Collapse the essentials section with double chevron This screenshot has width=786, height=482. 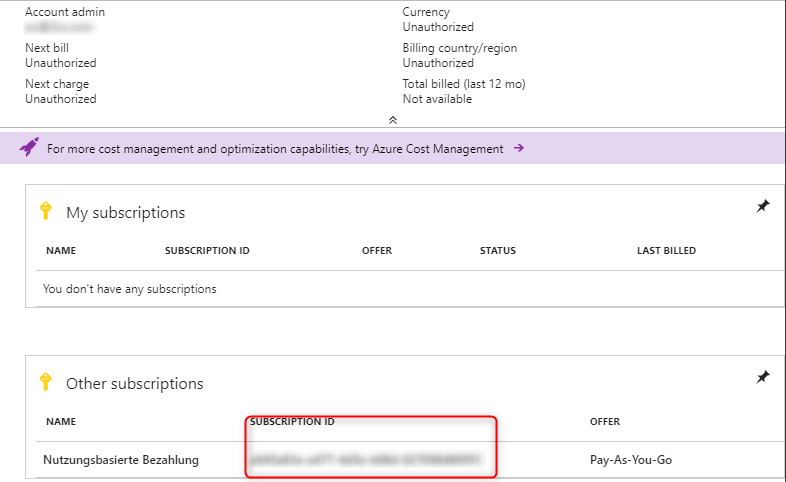393,120
